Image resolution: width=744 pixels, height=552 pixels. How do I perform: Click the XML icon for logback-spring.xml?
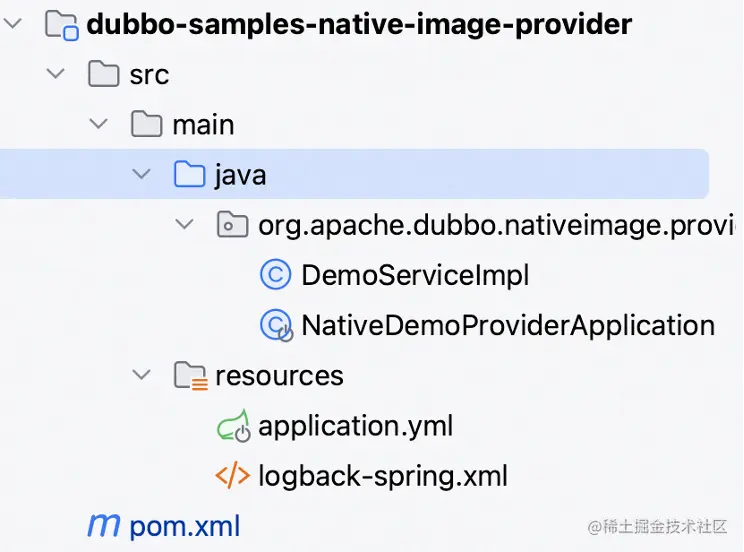[x=232, y=476]
